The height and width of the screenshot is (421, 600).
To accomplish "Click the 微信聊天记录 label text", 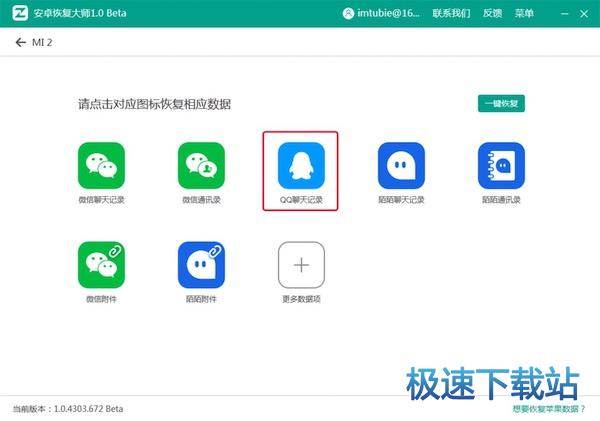I will pos(101,200).
